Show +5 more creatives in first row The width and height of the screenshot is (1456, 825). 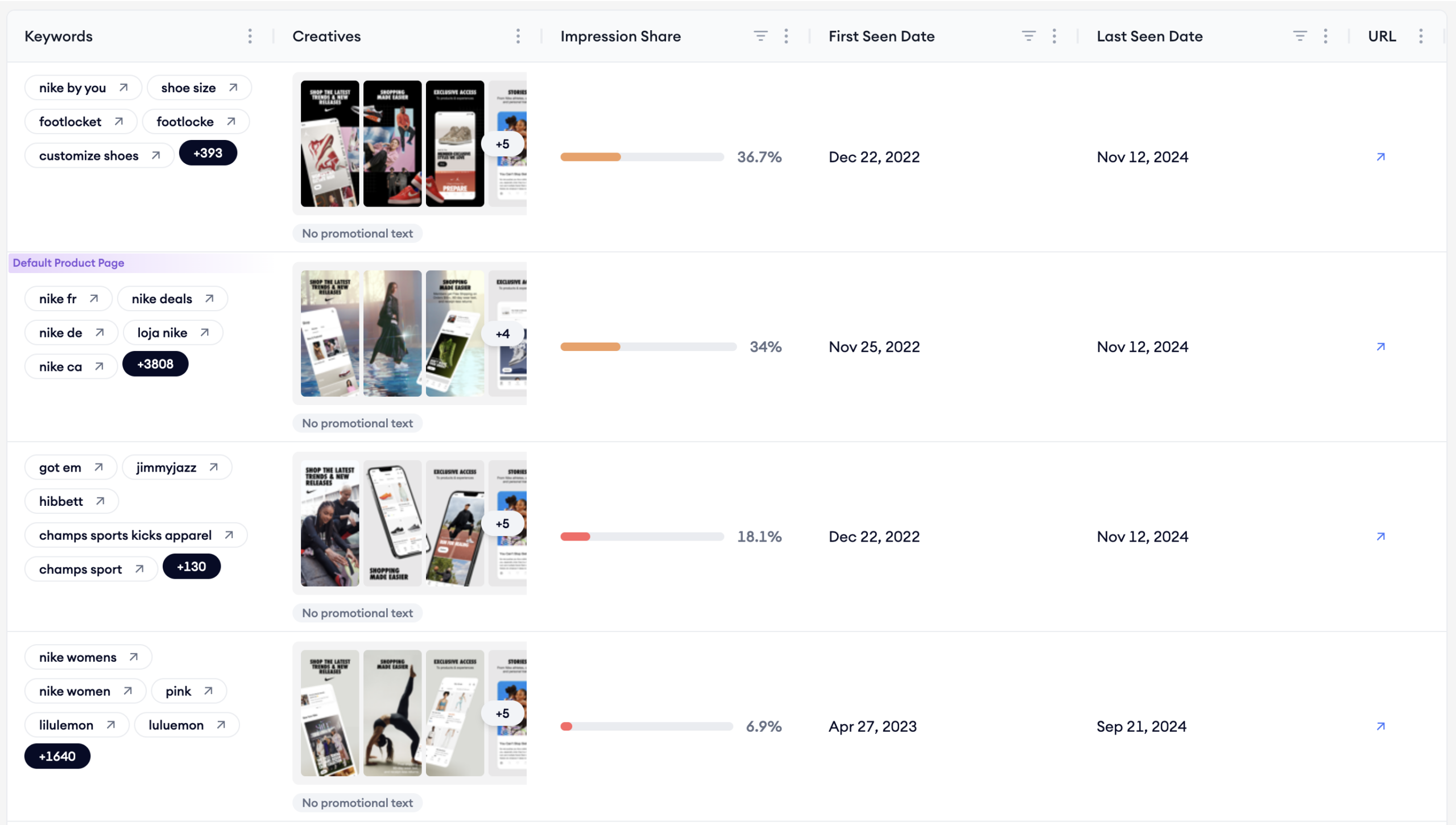pos(502,144)
